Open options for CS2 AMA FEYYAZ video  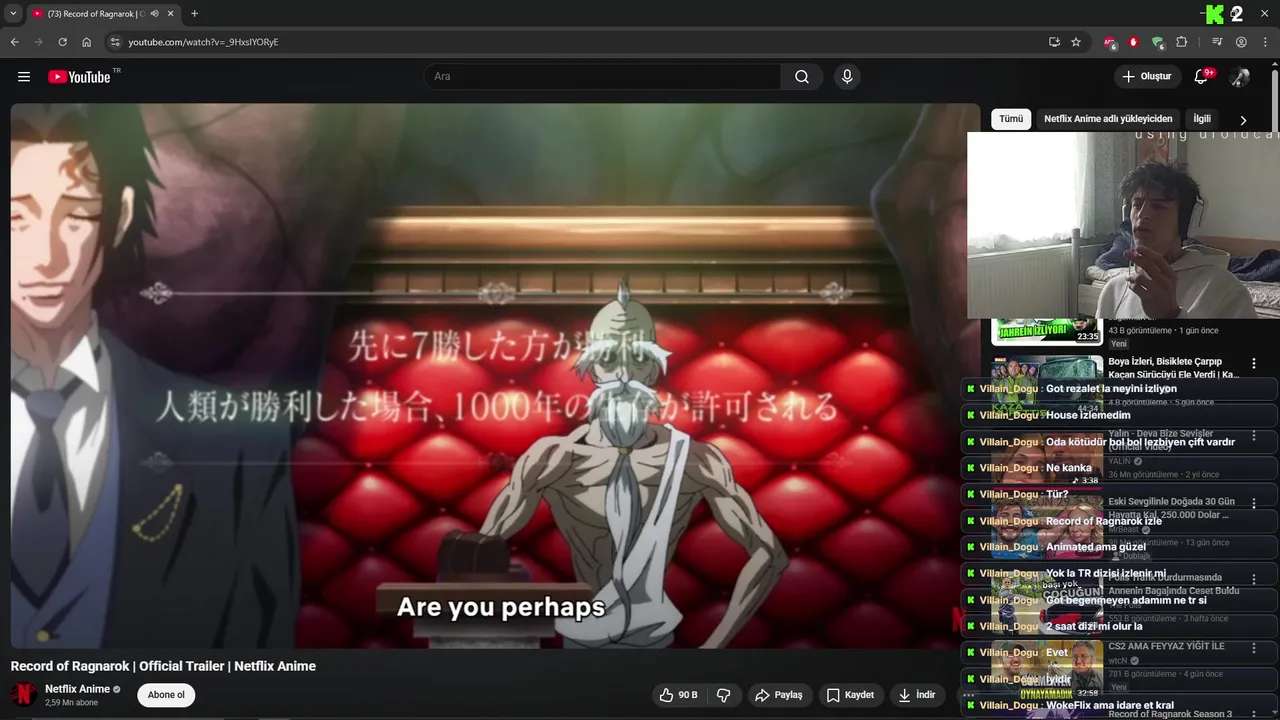click(1254, 648)
